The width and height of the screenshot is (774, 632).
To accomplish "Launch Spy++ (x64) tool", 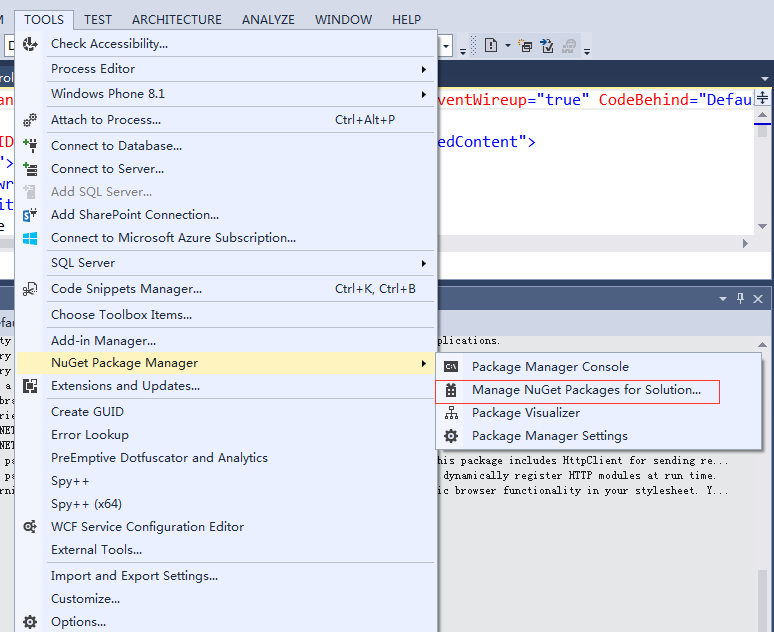I will point(86,504).
